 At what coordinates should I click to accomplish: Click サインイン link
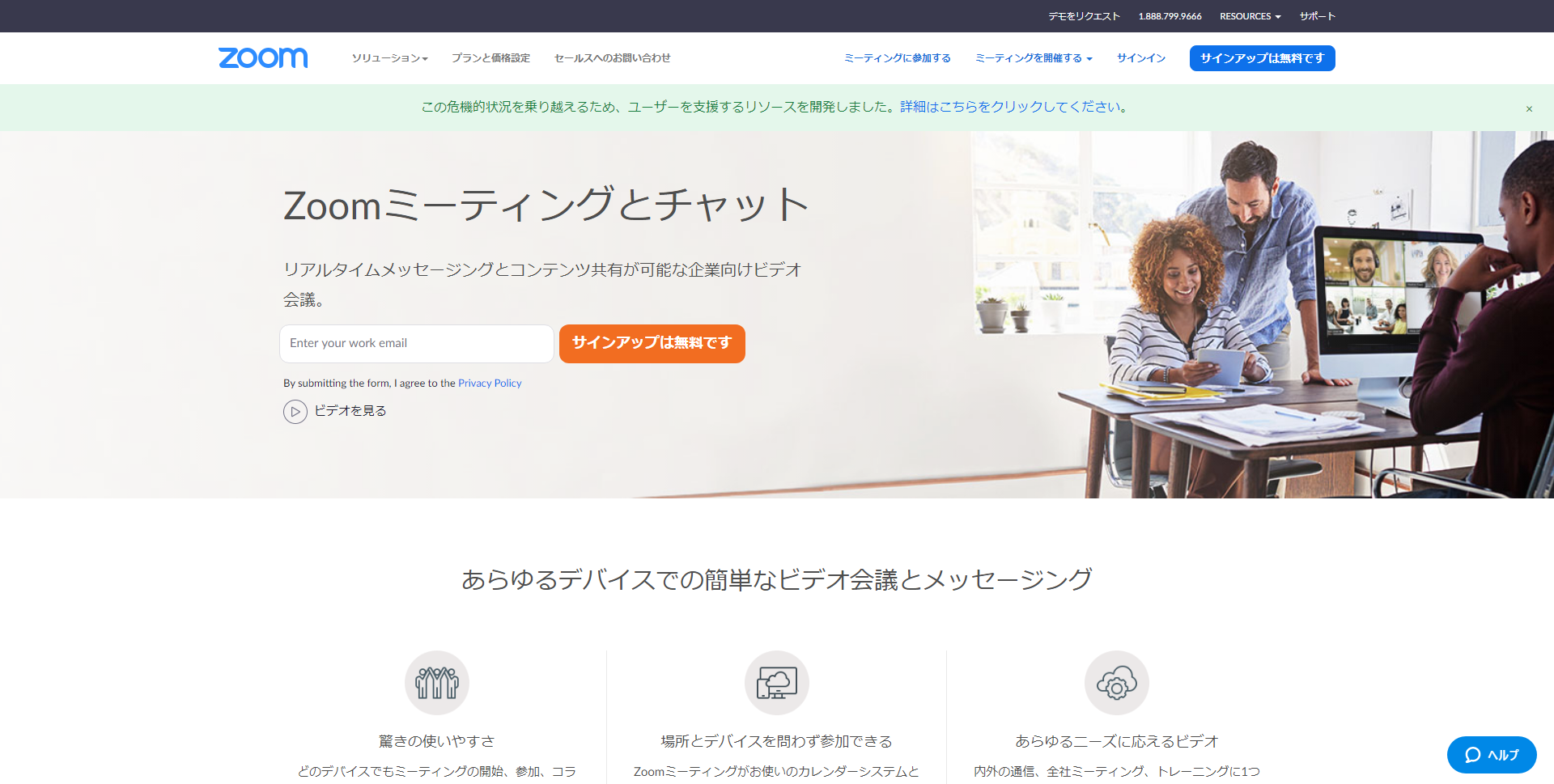[x=1141, y=58]
